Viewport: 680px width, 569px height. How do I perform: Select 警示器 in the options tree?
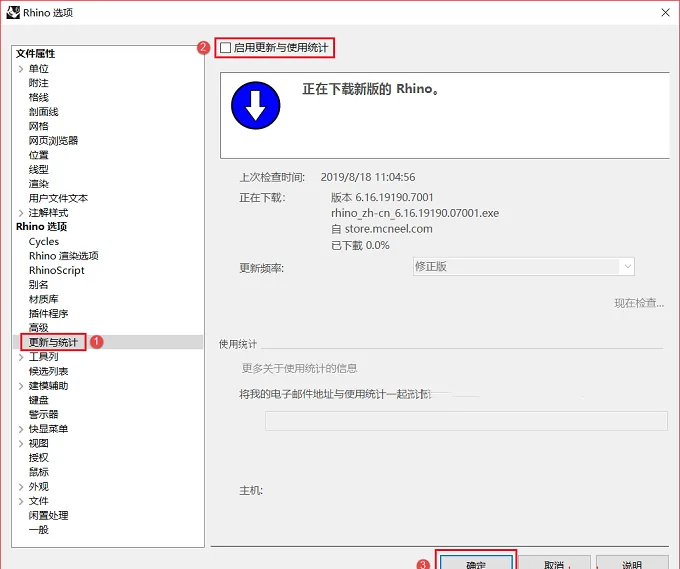click(43, 414)
